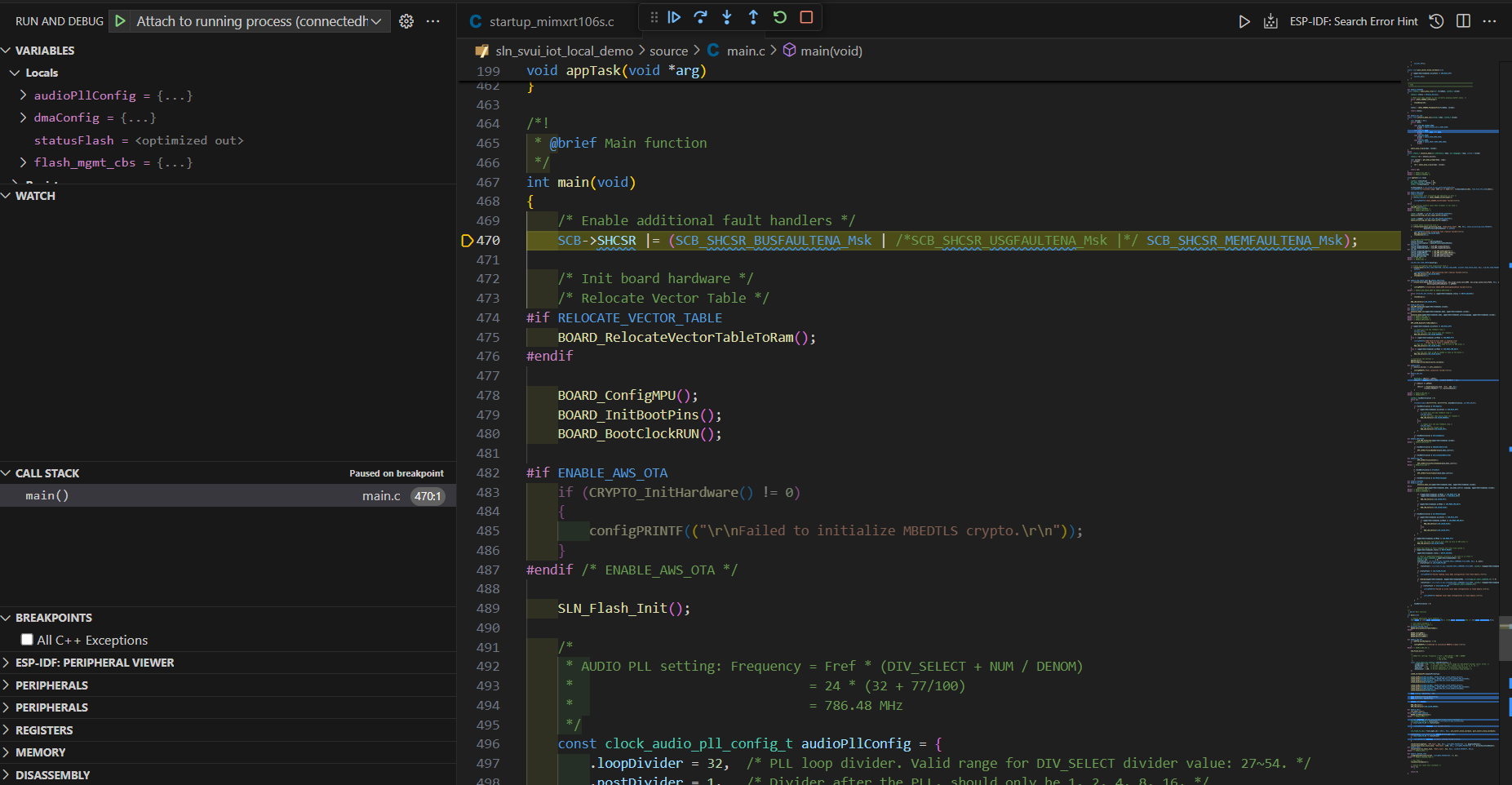Click the split editor icon
Screen dimensions: 1512x785
pyautogui.click(x=1463, y=21)
